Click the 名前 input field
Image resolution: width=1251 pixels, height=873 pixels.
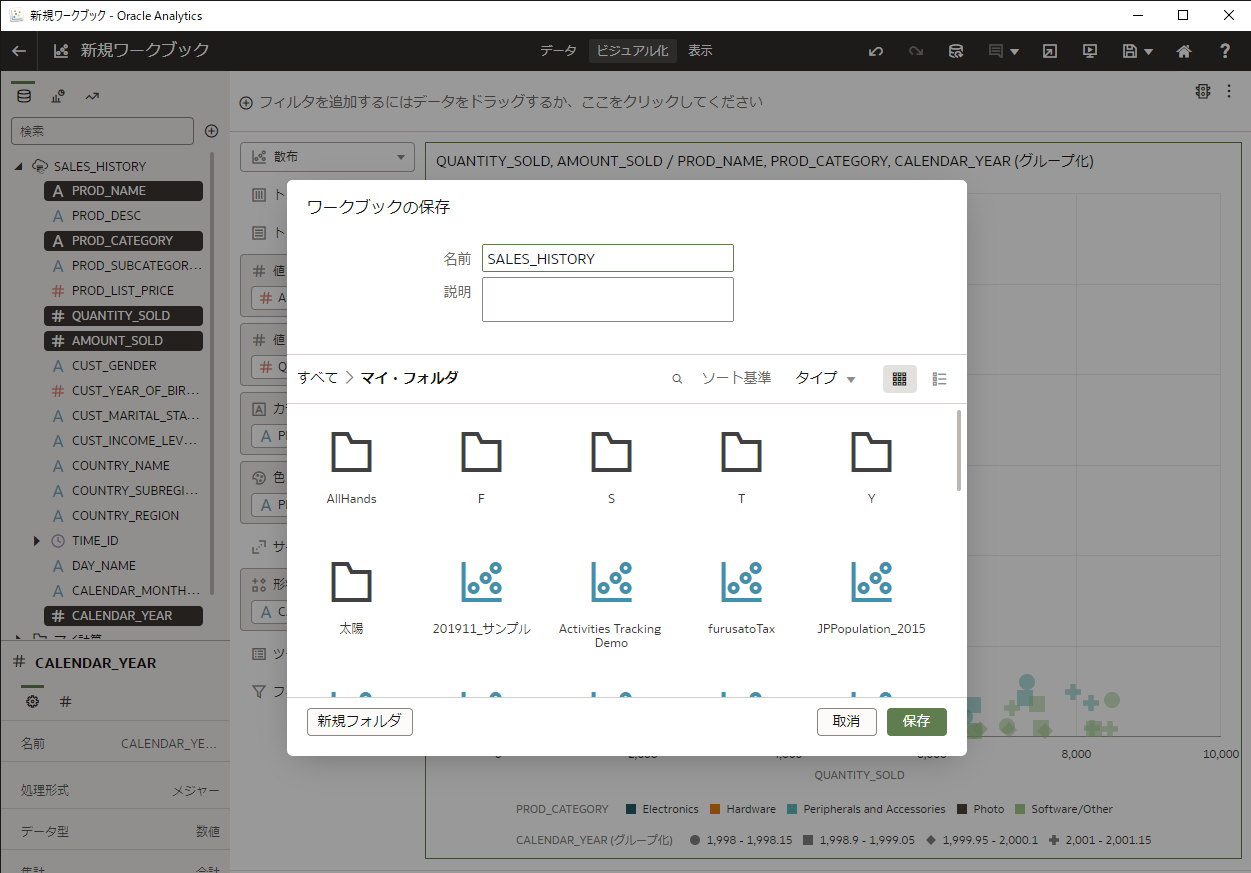[x=607, y=258]
